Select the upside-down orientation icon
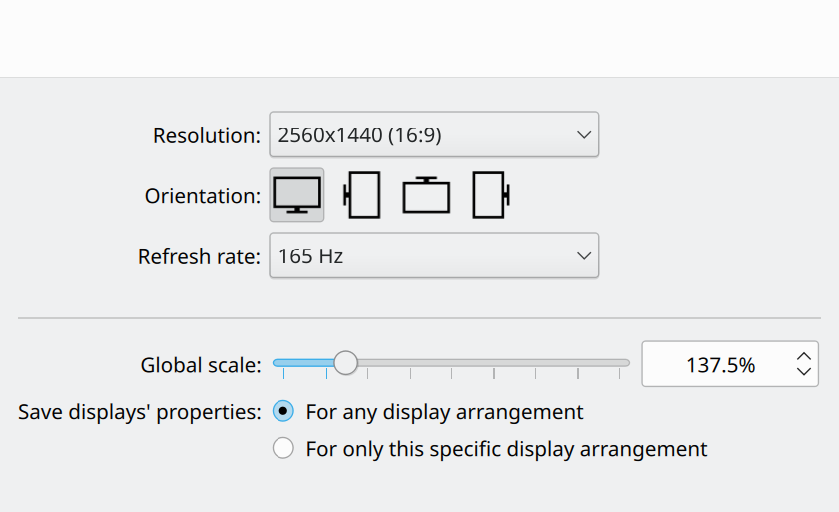 pyautogui.click(x=426, y=195)
